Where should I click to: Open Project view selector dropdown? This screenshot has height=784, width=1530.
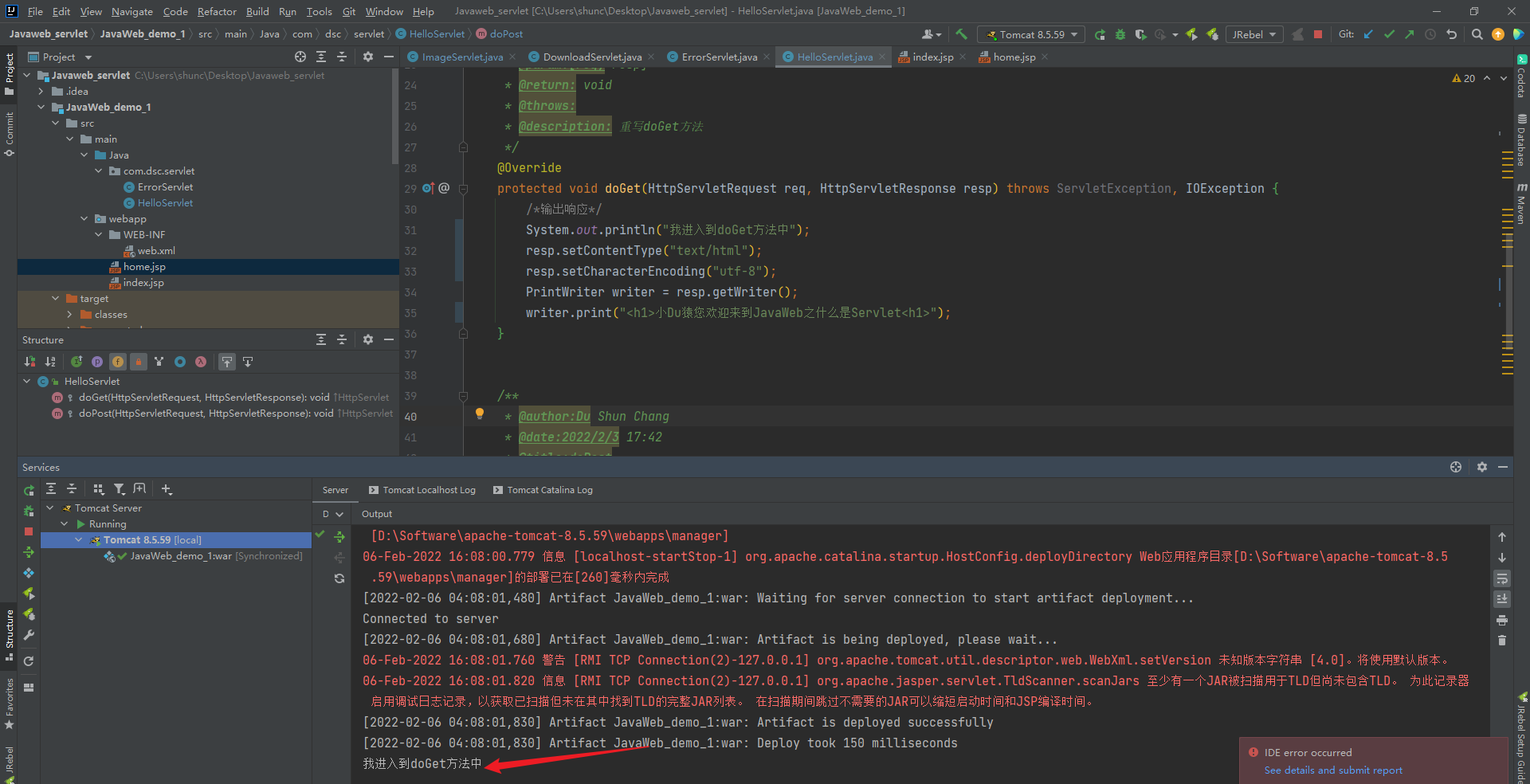point(61,57)
